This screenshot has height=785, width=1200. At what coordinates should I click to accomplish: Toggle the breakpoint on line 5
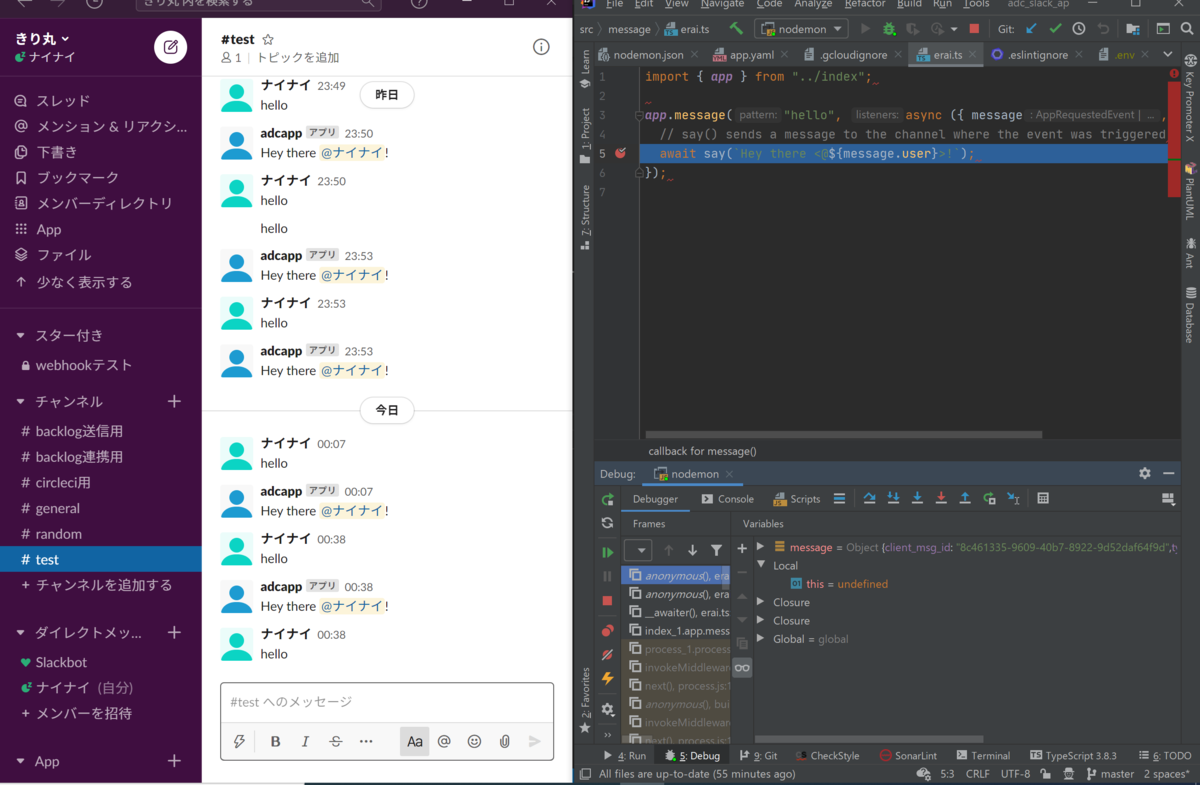point(620,153)
